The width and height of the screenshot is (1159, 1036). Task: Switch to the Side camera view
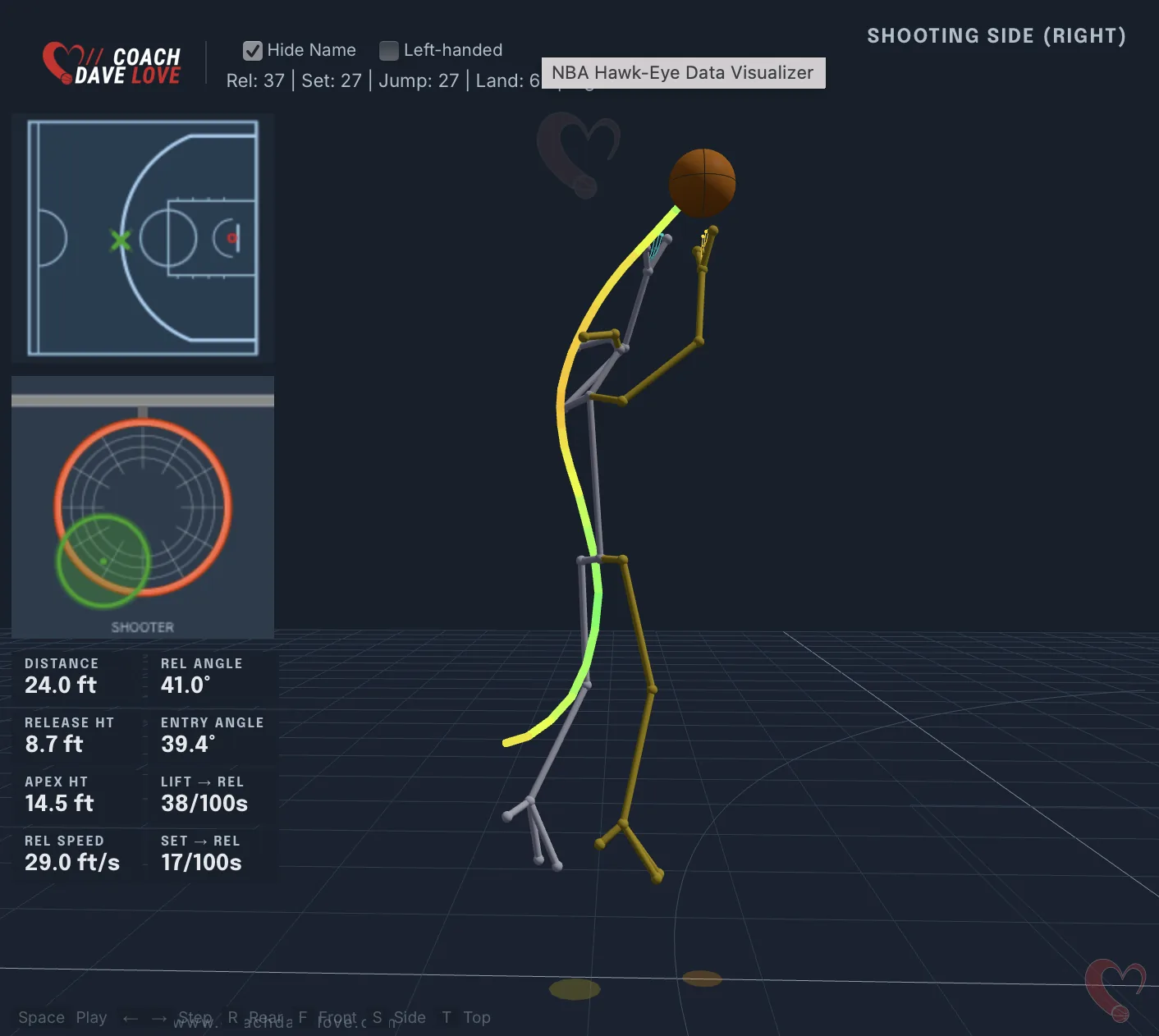410,1017
